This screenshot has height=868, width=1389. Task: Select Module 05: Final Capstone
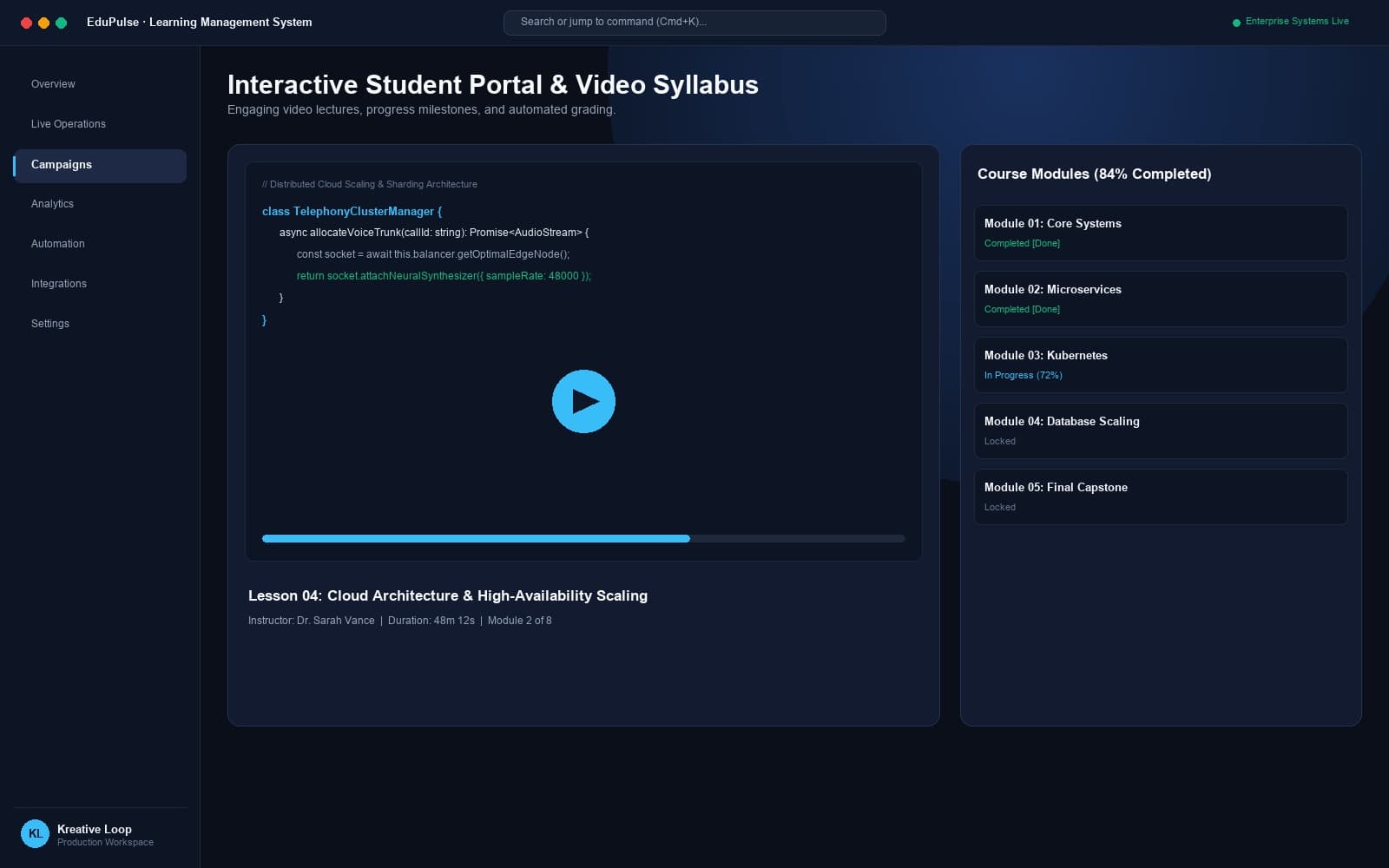(x=1161, y=496)
